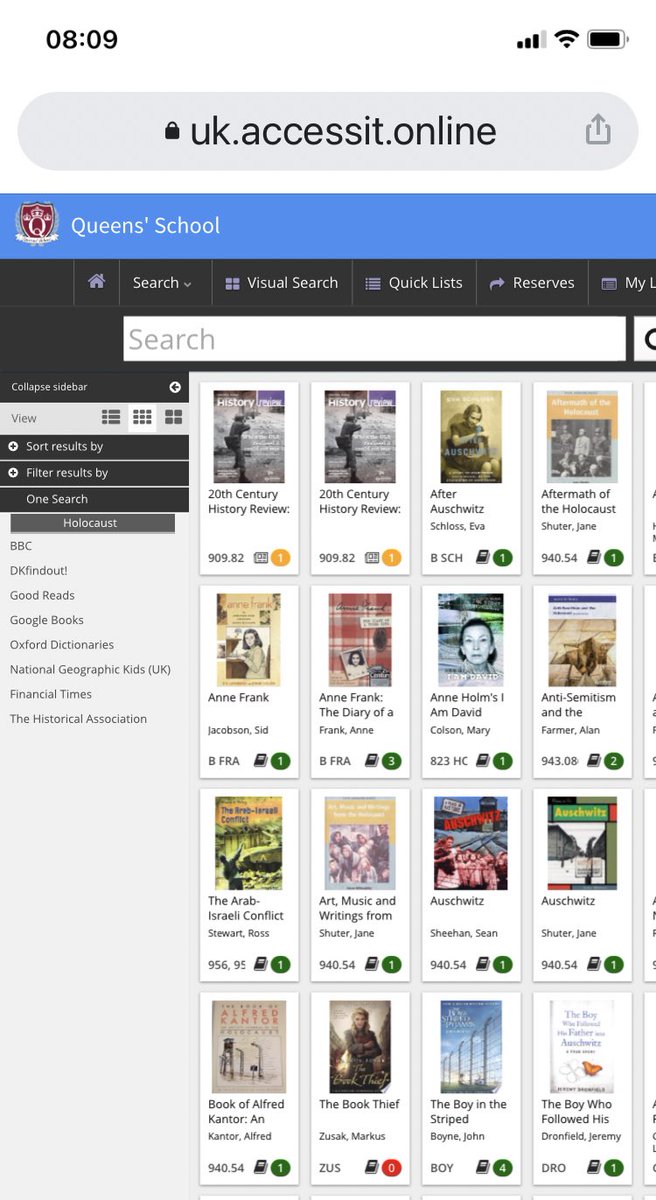Click the Visual Search grid icon
656x1200 pixels.
232,284
